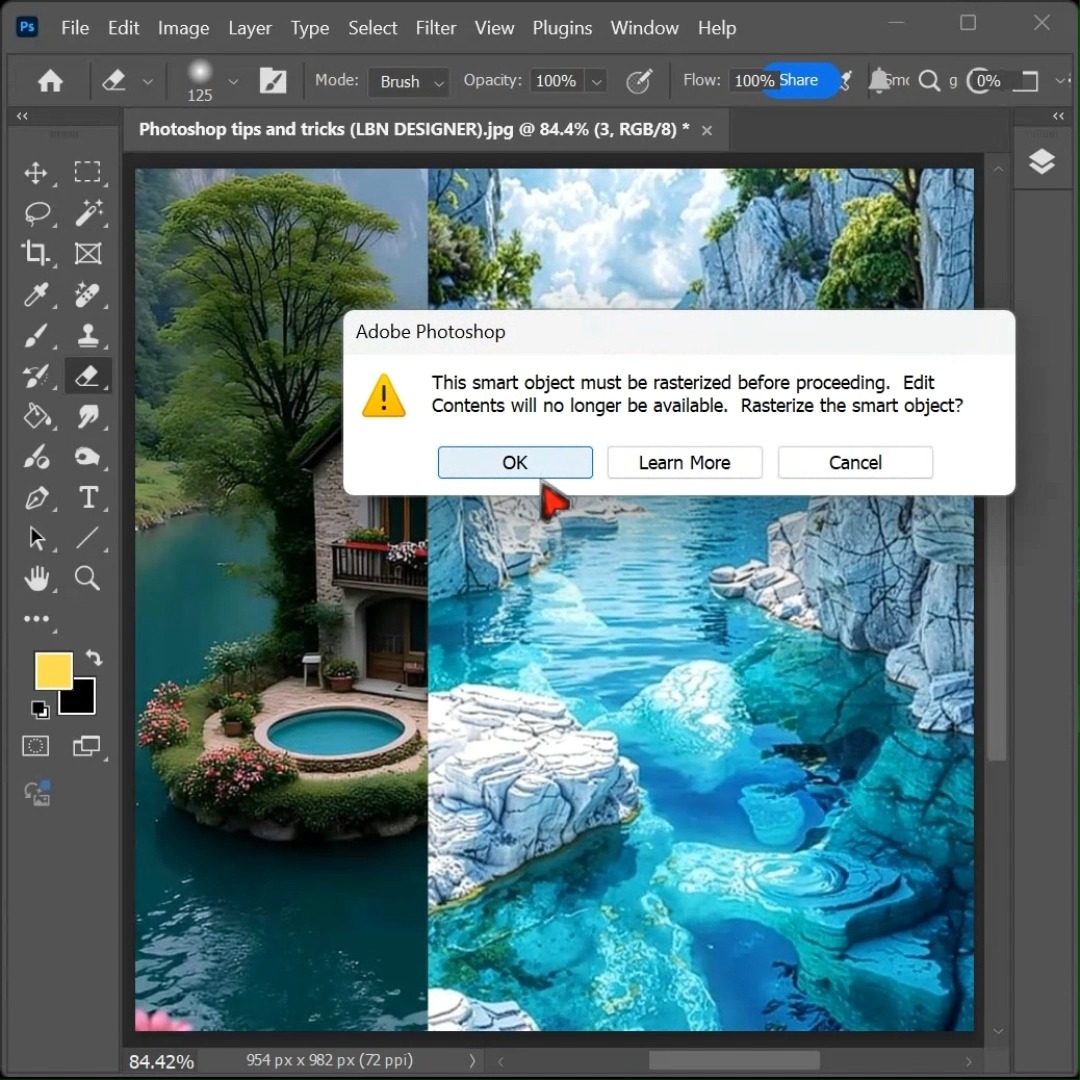Image resolution: width=1080 pixels, height=1080 pixels.
Task: Change the screen mode
Action: point(86,746)
